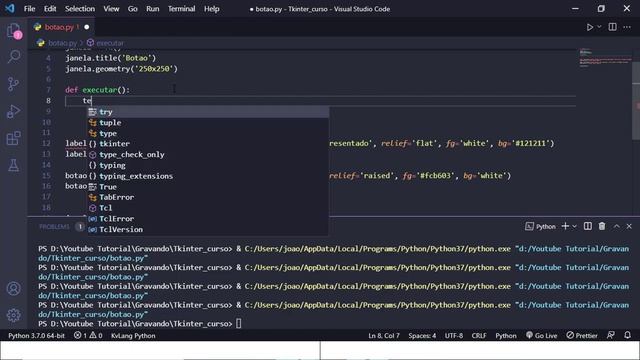Choose 'TclError' autocomplete suggestion
Screen dimensions: 640x360
tap(208, 219)
